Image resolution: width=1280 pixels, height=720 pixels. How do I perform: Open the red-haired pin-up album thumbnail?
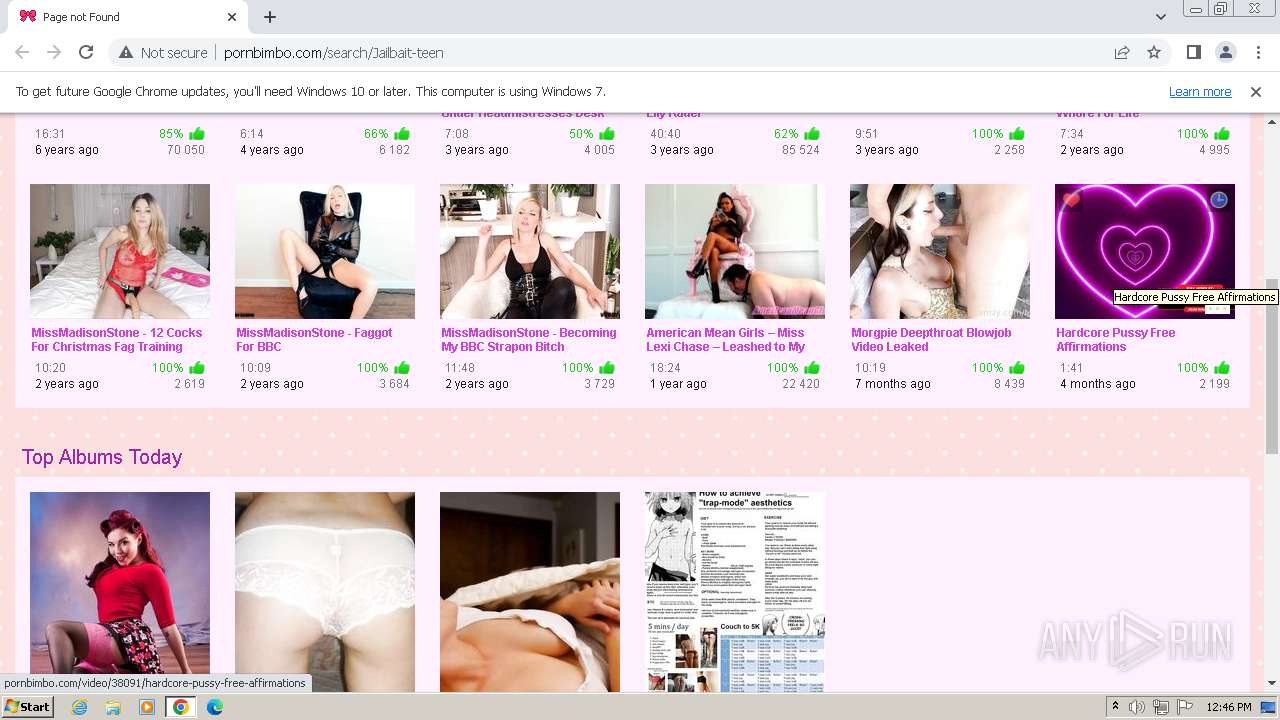(120, 591)
